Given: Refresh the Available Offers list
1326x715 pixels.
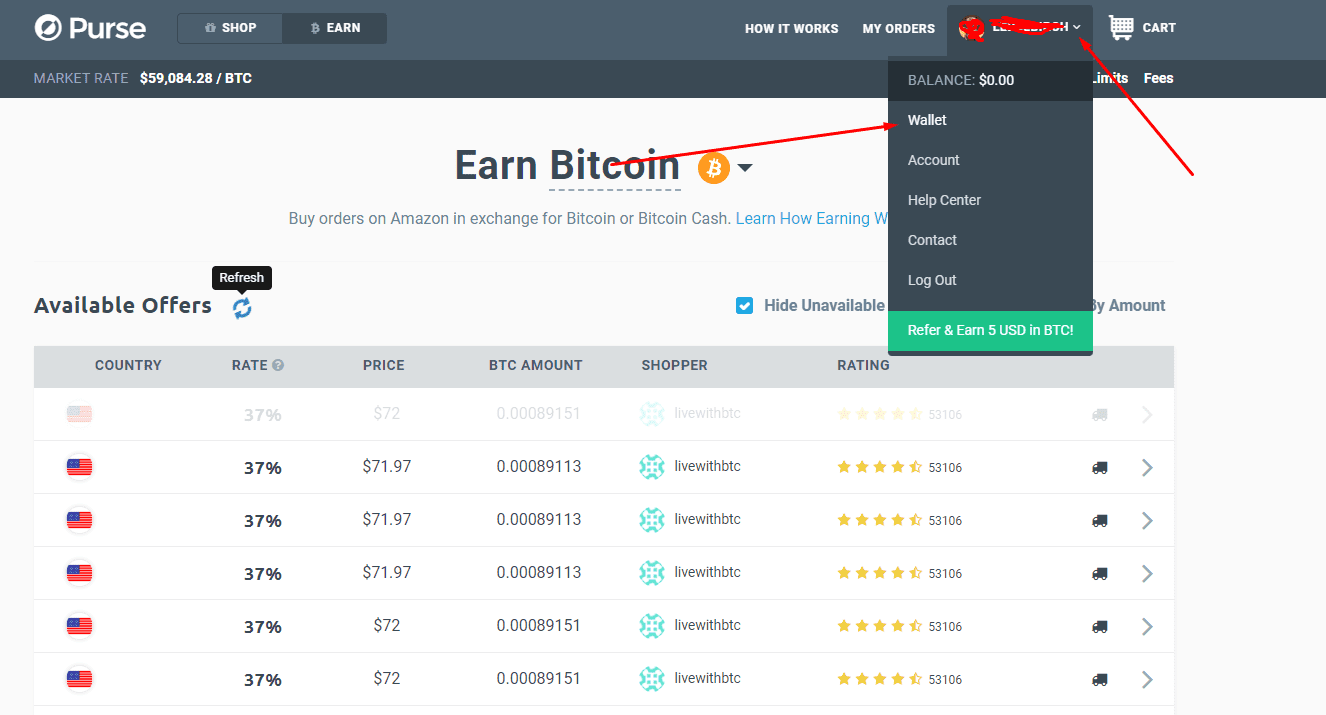Looking at the screenshot, I should pyautogui.click(x=242, y=308).
